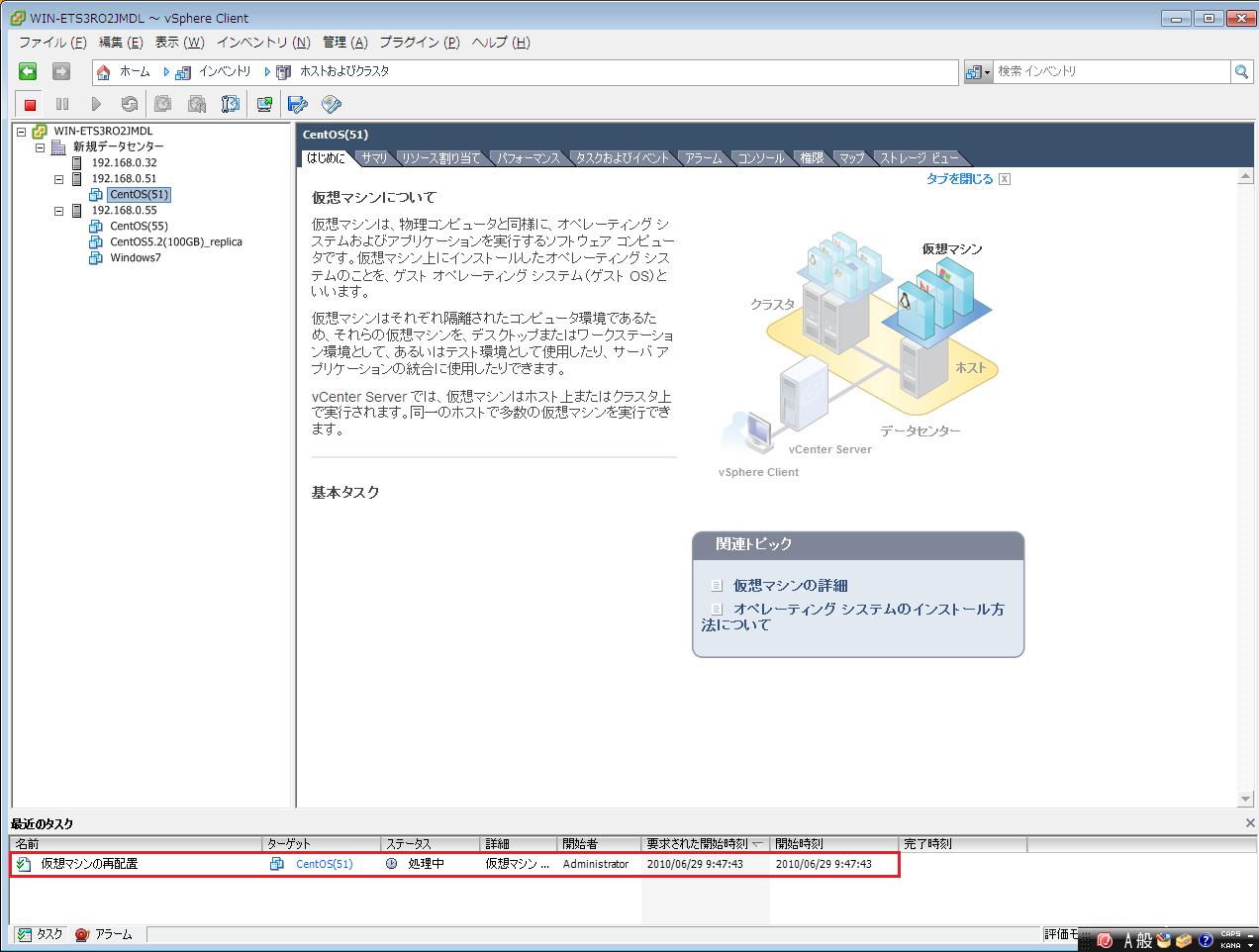Screen dimensions: 1259x952
Task: Click the alarm bell icon in status bar
Action: pos(82,934)
